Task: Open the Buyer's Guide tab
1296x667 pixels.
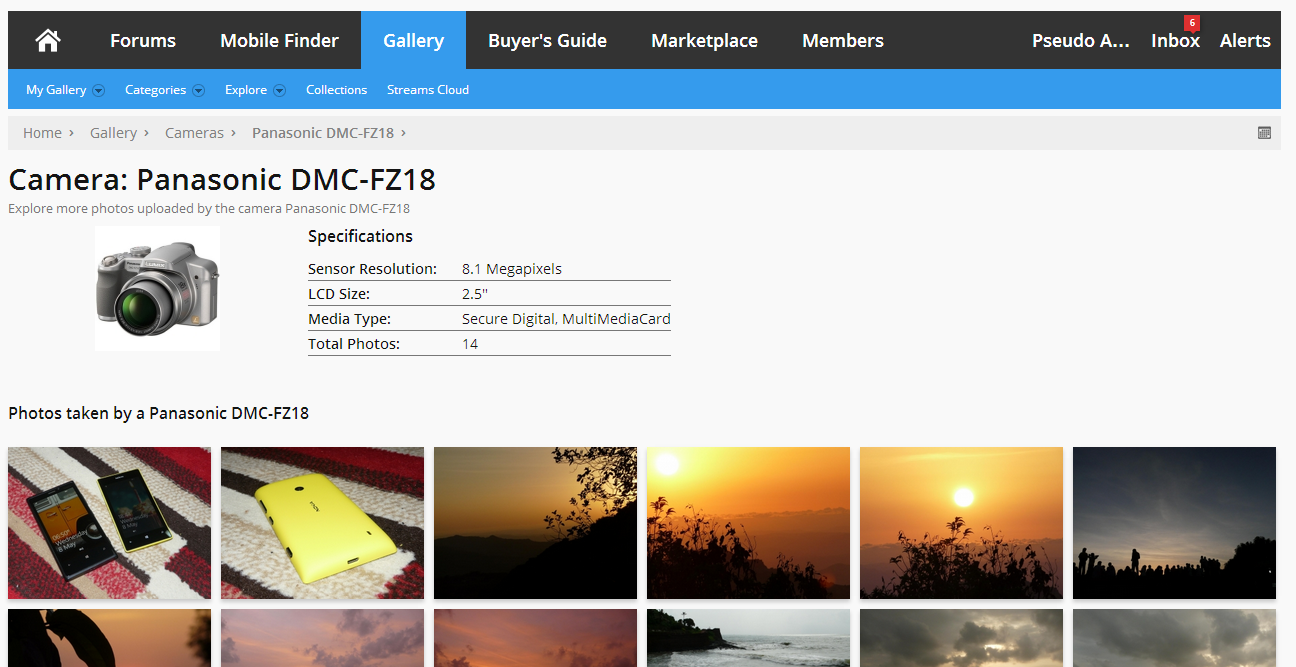Action: click(x=547, y=41)
